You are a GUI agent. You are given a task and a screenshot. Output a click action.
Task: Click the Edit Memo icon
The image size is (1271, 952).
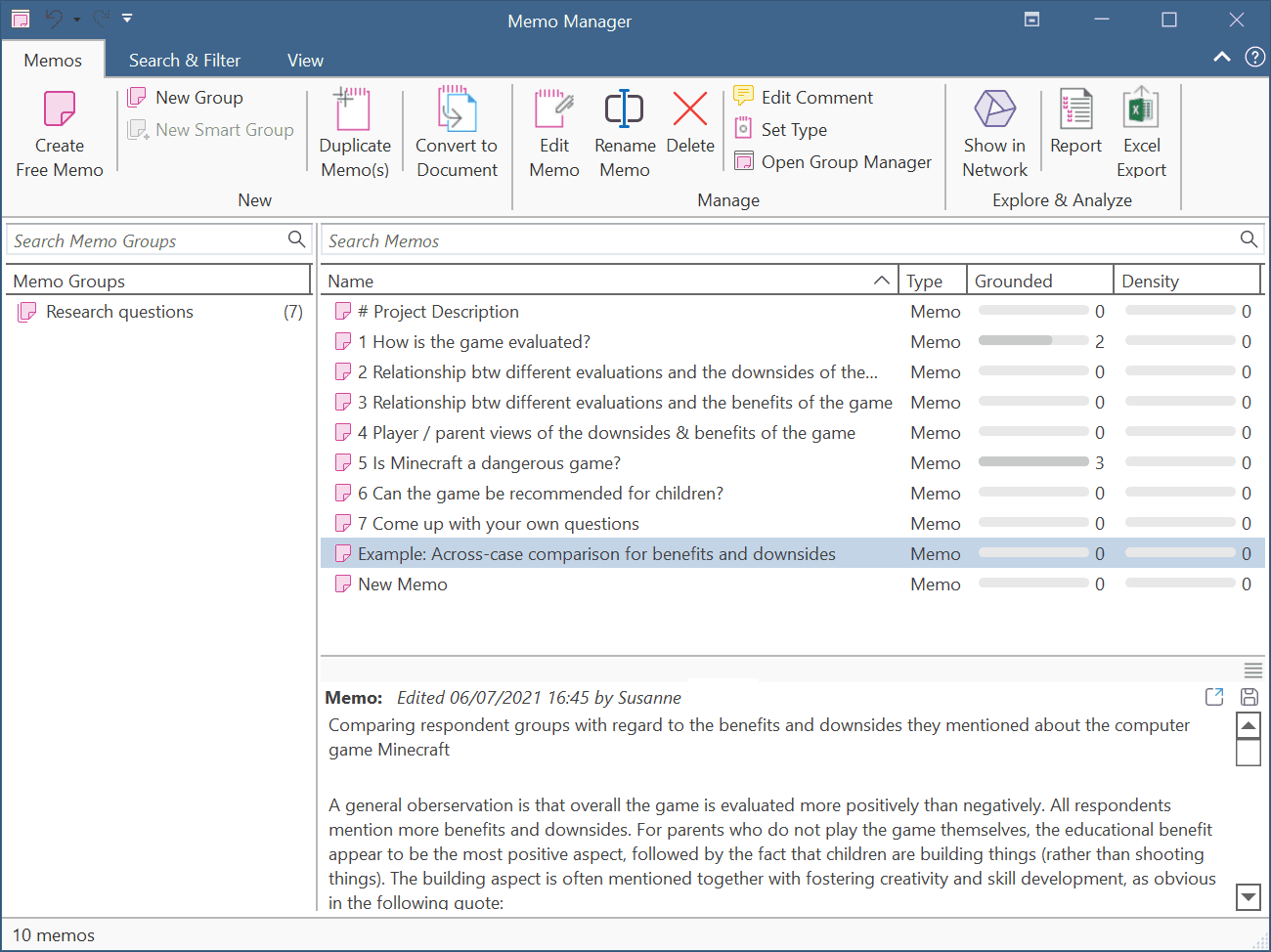(x=554, y=108)
